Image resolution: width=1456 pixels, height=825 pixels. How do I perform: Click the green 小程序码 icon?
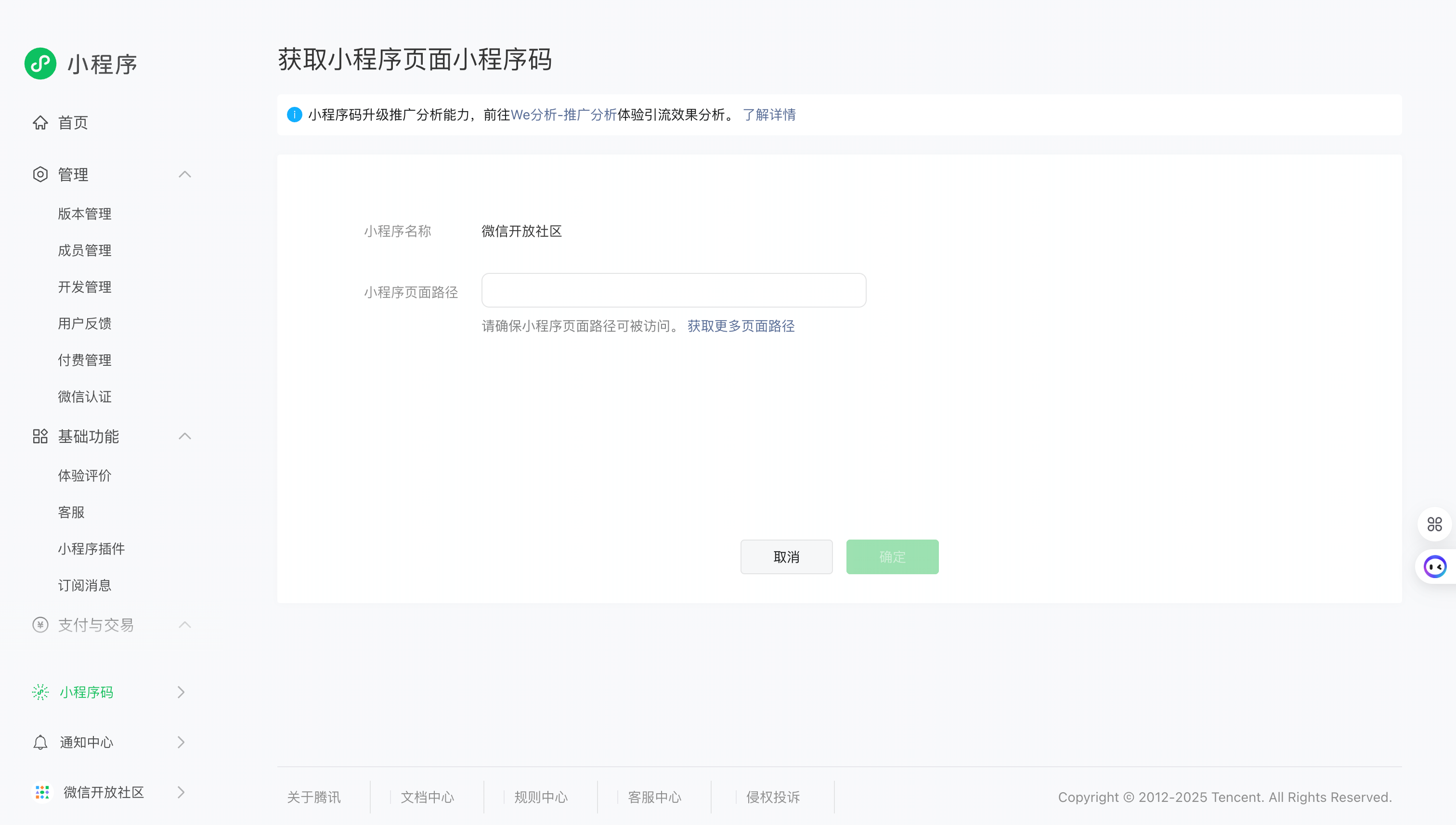pos(40,692)
